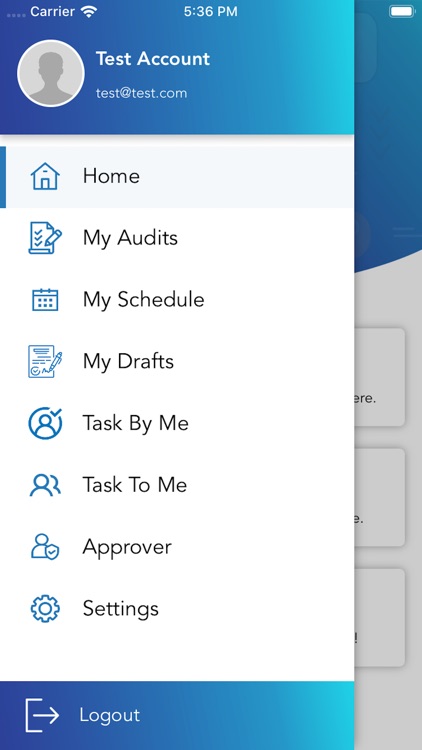Tap the Logout arrow icon
The image size is (422, 750).
pyautogui.click(x=42, y=716)
